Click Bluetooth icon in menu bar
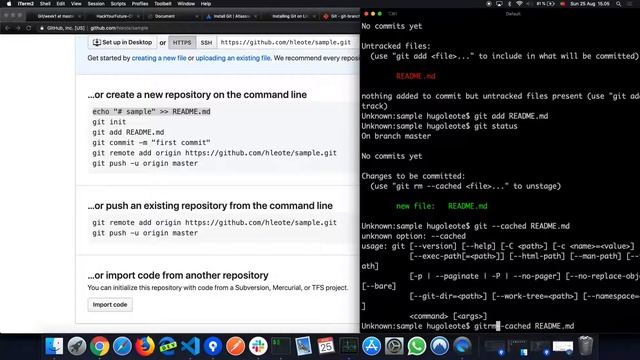The image size is (640, 360). (509, 4)
